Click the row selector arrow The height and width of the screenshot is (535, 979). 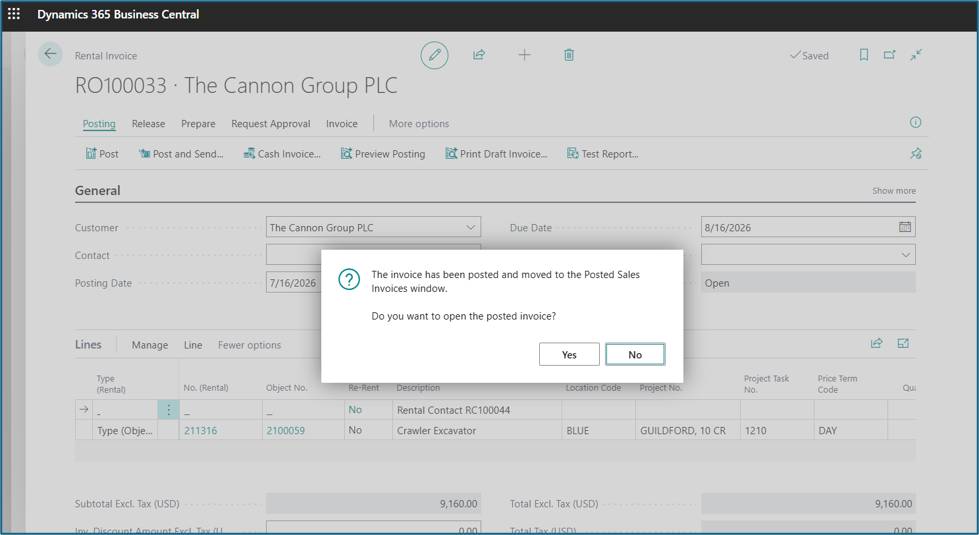(84, 410)
